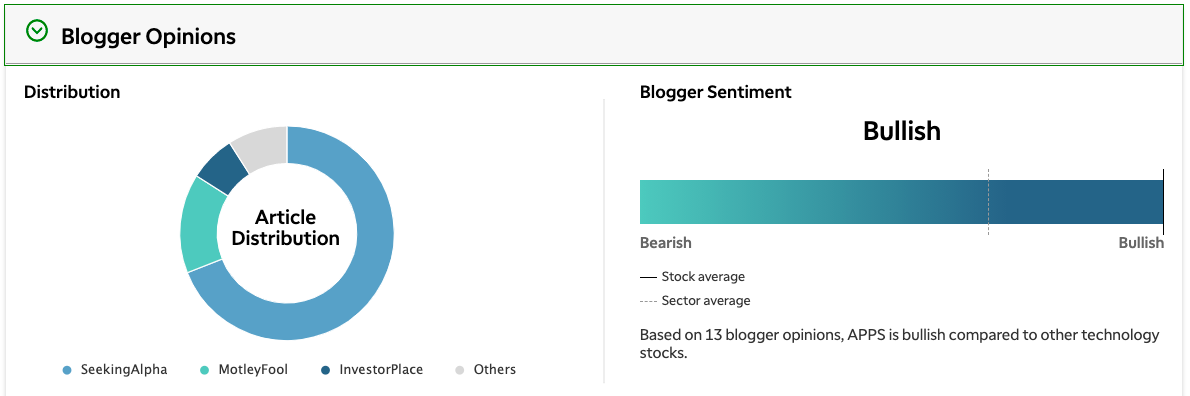The width and height of the screenshot is (1190, 396).
Task: Click the Sector average legend dashed icon
Action: click(x=648, y=301)
